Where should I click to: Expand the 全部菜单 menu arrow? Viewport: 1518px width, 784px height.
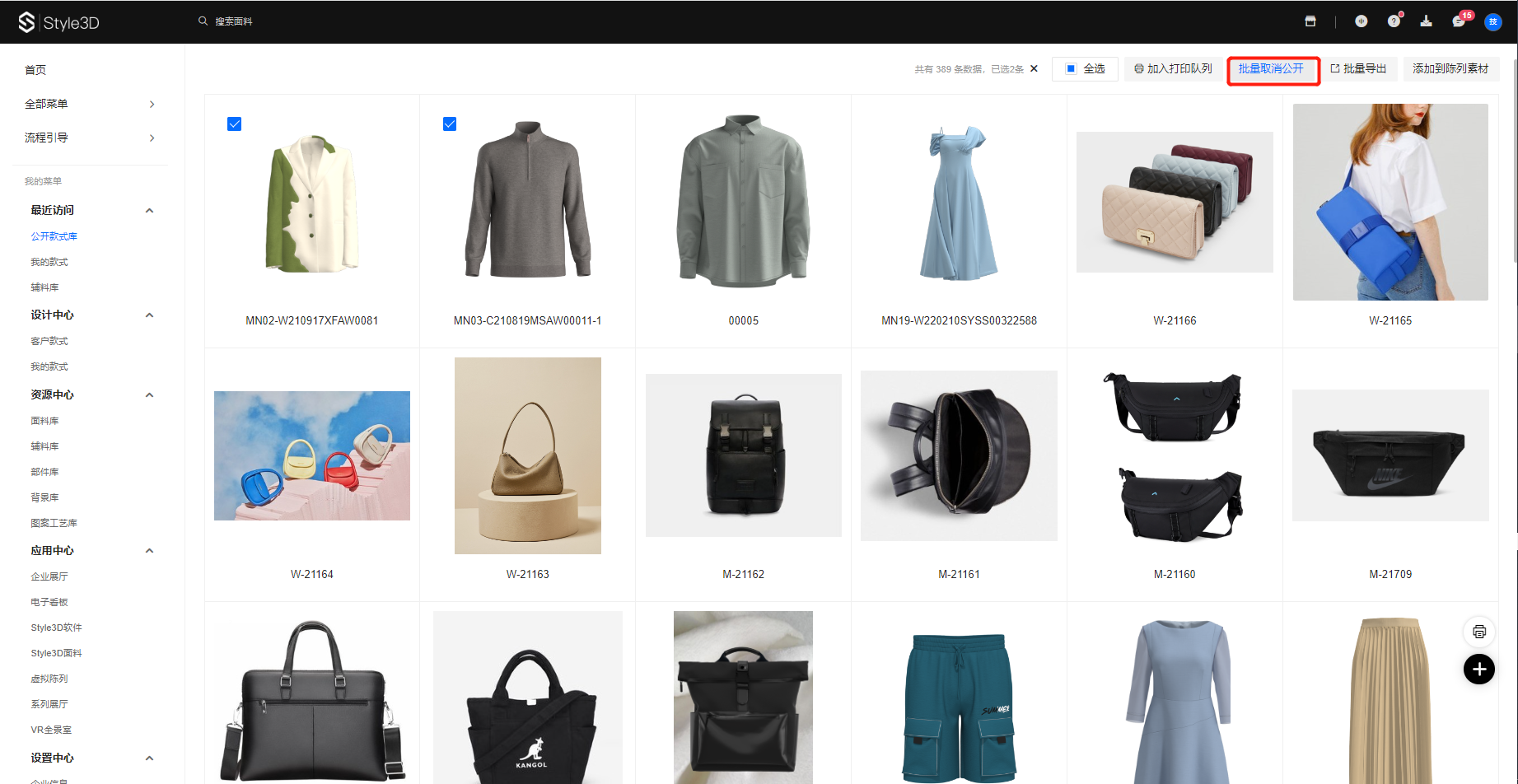pos(152,105)
